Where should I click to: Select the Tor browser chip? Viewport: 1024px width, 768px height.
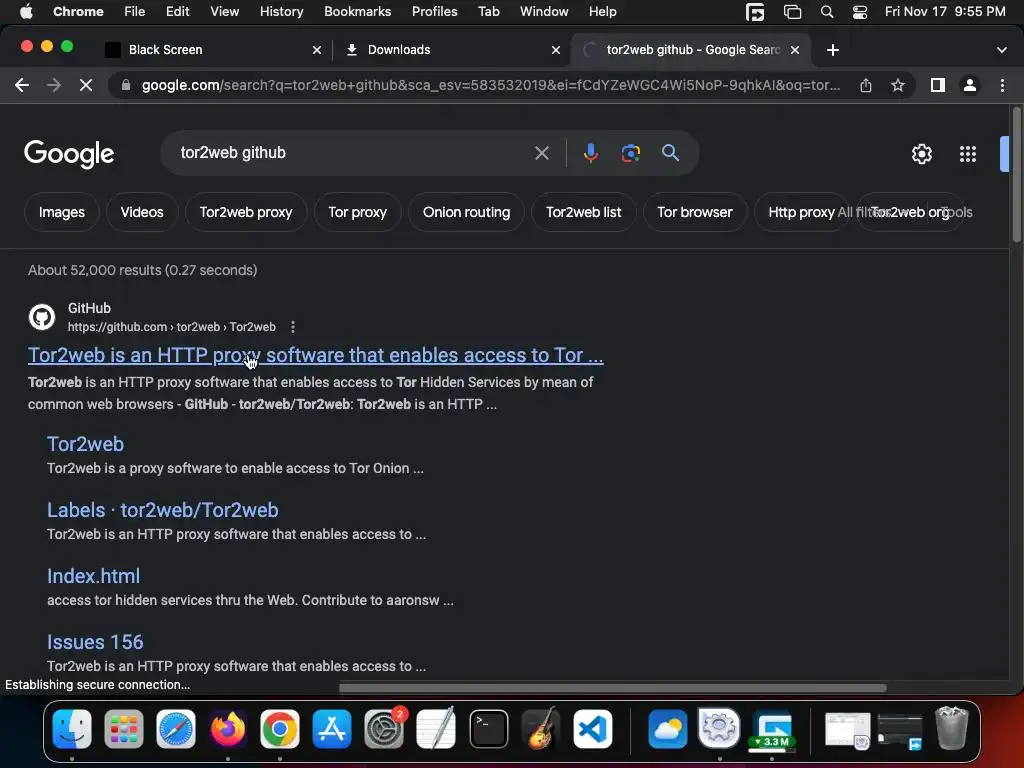695,212
